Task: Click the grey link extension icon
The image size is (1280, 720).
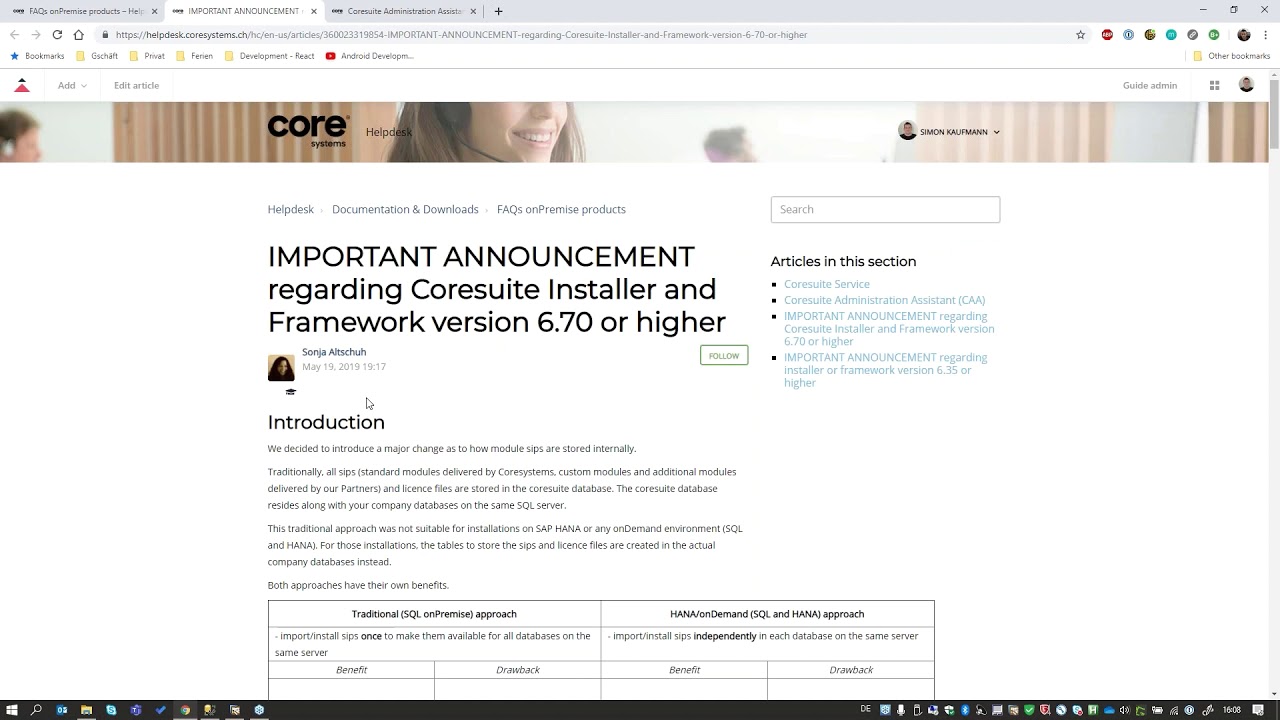Action: (x=1192, y=34)
